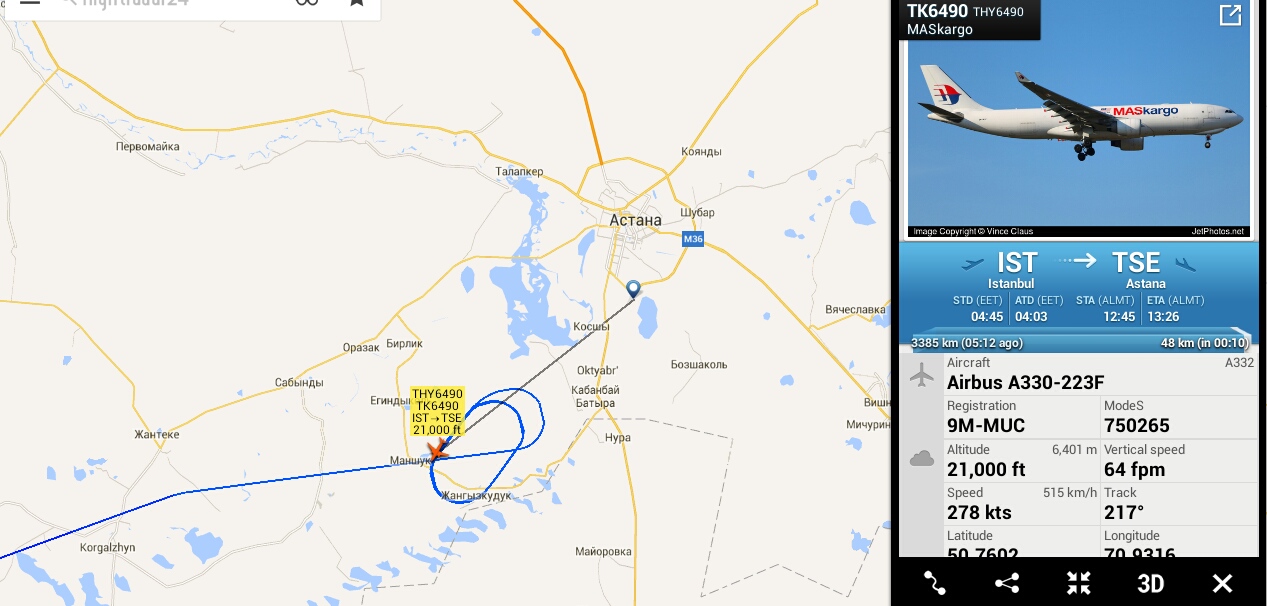Close the TK6490 flight details panel
Viewport: 1267px width, 606px height.
1222,583
